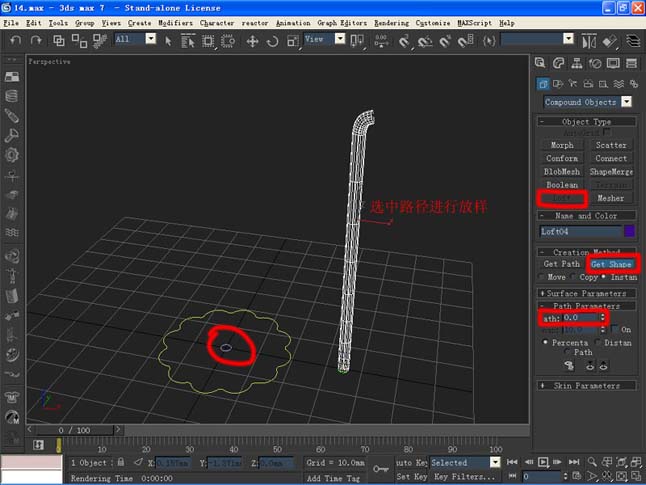Select the Copy creation method radio

(574, 276)
